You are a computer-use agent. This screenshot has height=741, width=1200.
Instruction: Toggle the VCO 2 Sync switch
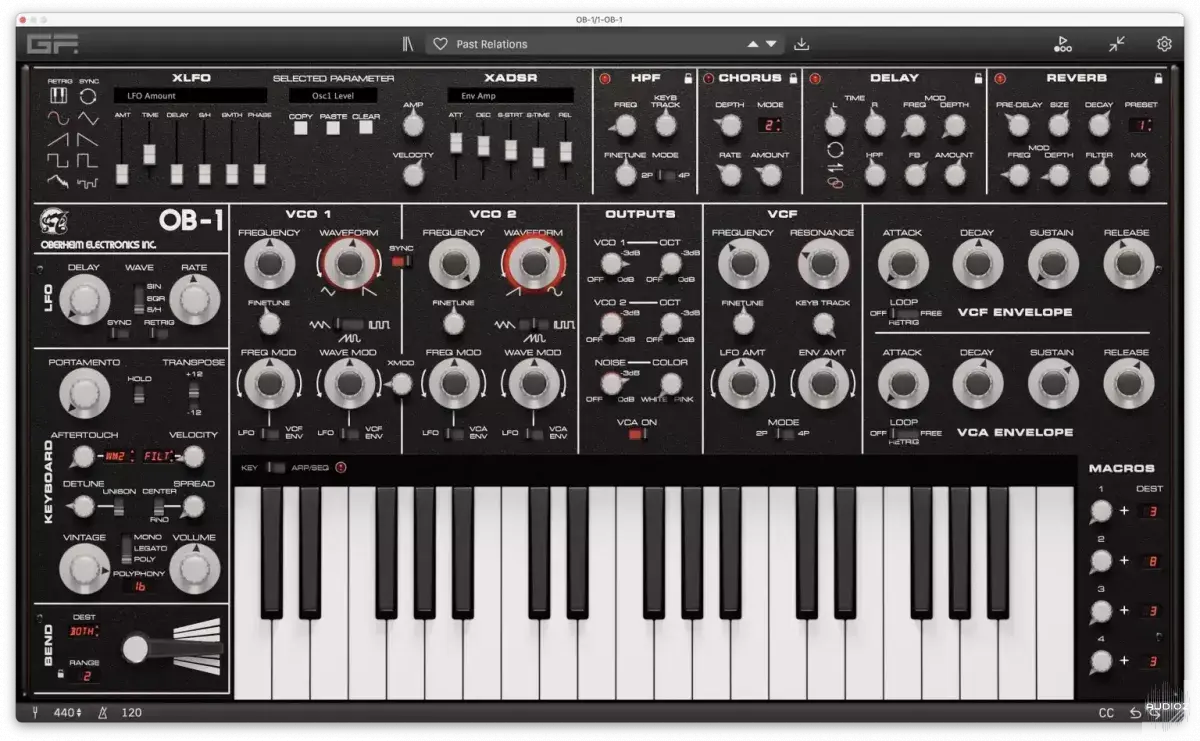[399, 261]
